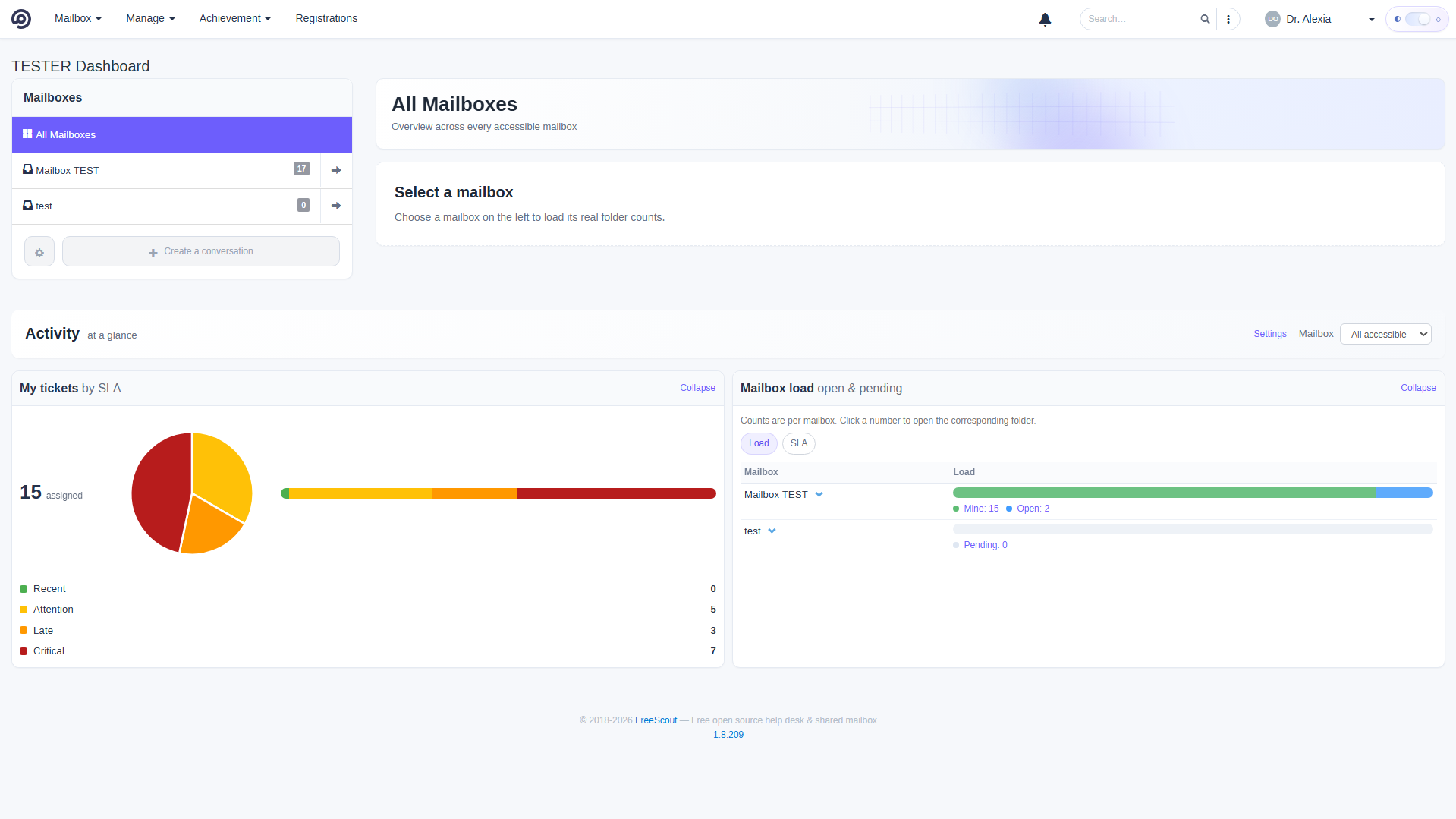The image size is (1456, 819).
Task: Switch to the SLA pill
Action: pos(799,443)
